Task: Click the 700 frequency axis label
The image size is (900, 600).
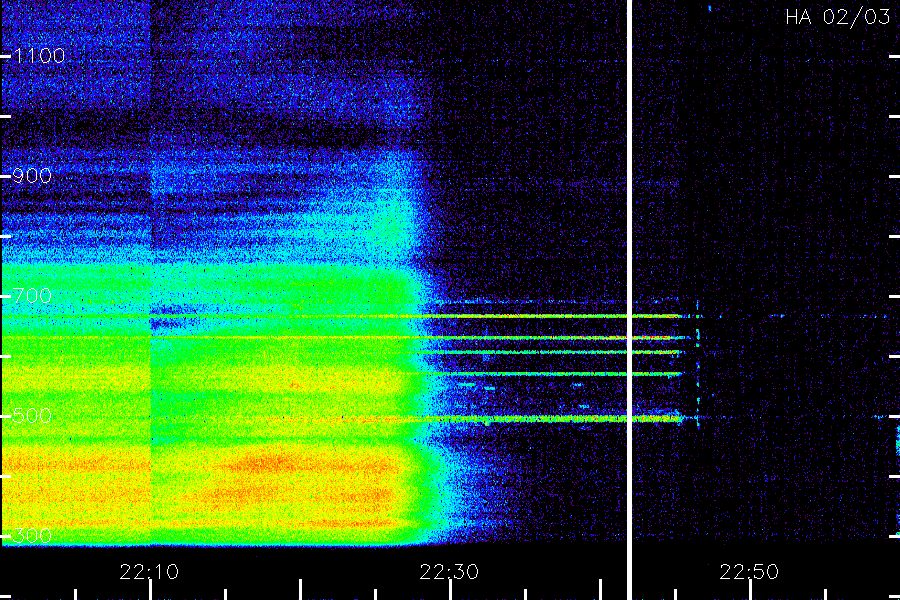Action: (32, 296)
